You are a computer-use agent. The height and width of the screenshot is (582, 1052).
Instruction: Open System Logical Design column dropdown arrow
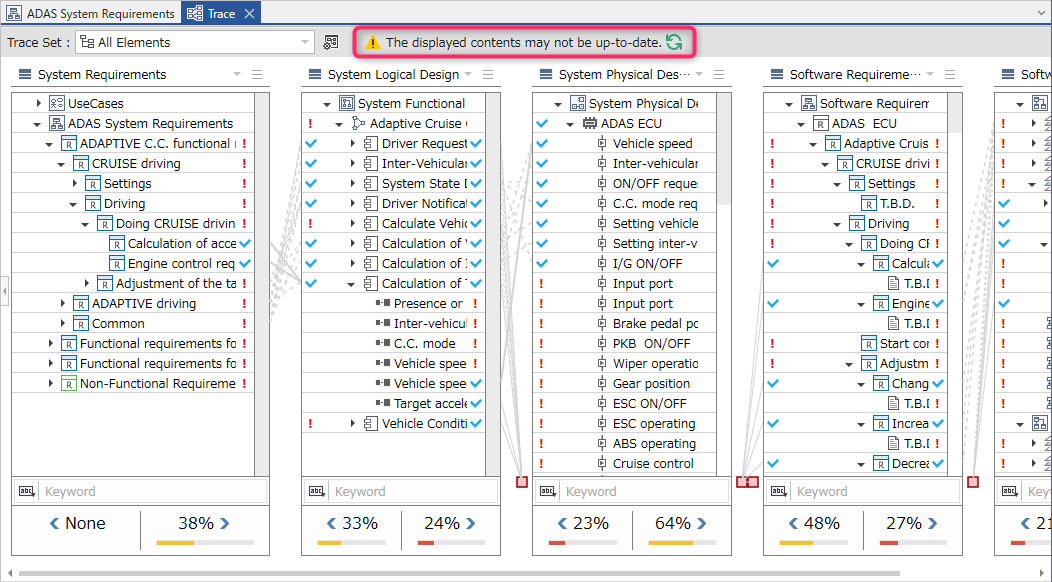[x=468, y=75]
